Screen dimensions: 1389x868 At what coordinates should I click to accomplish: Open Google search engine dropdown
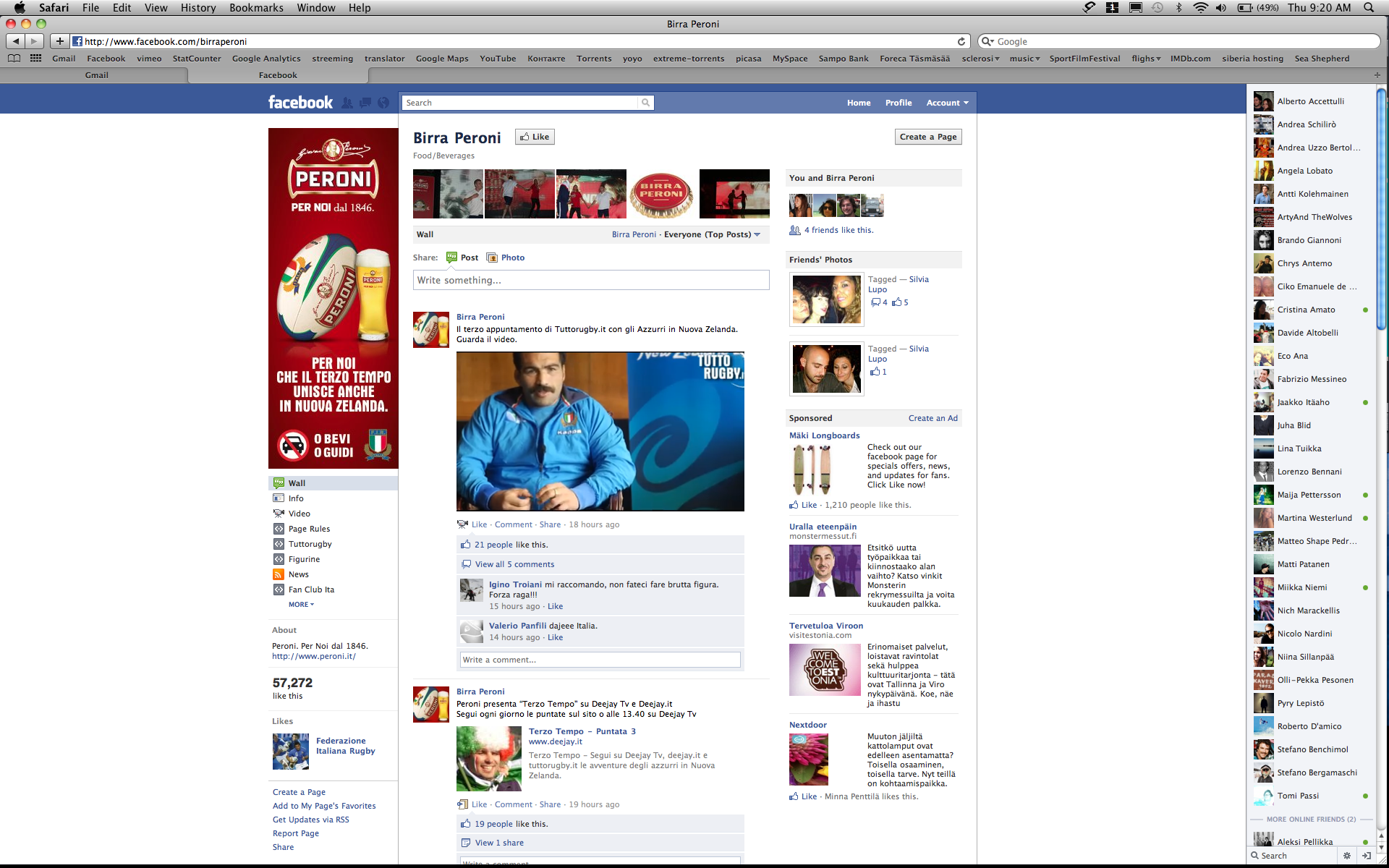[x=987, y=41]
